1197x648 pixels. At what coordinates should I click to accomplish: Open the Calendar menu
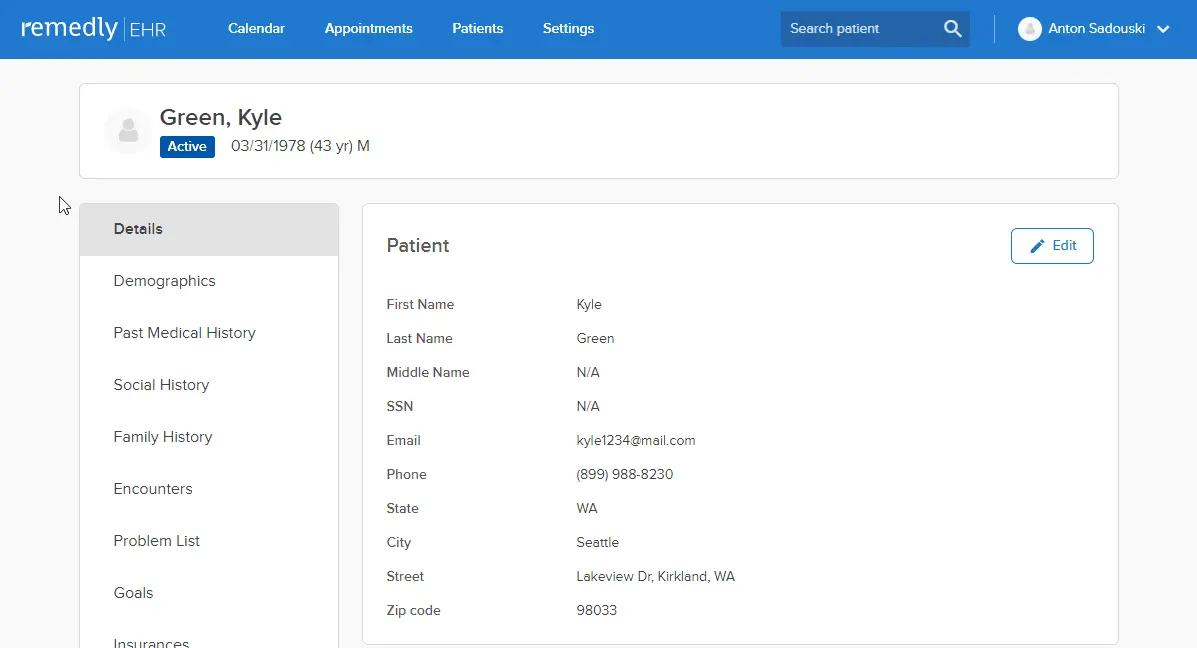click(x=256, y=28)
